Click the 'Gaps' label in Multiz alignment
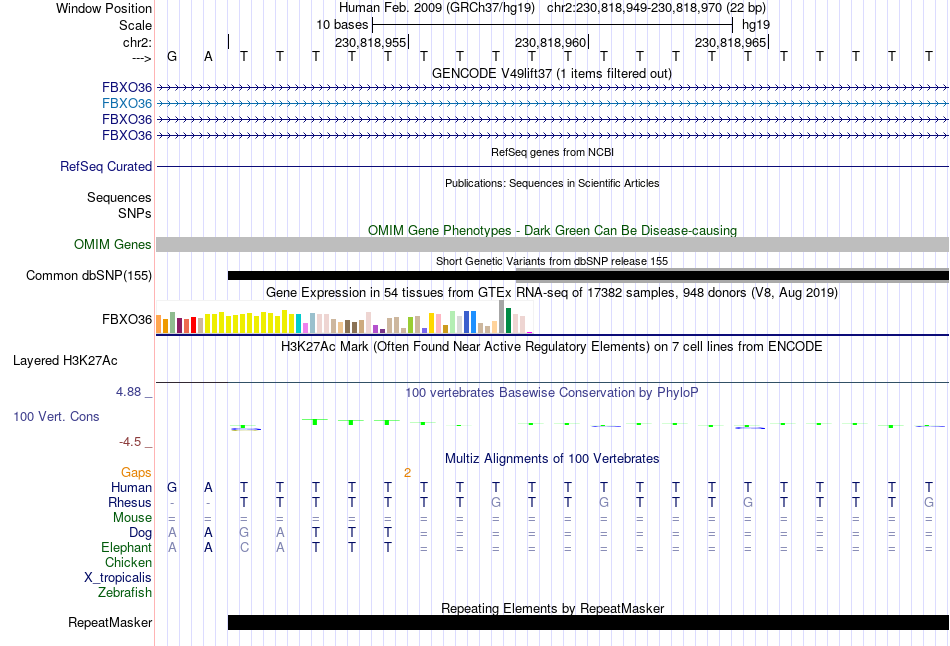The image size is (950, 646). coord(136,472)
